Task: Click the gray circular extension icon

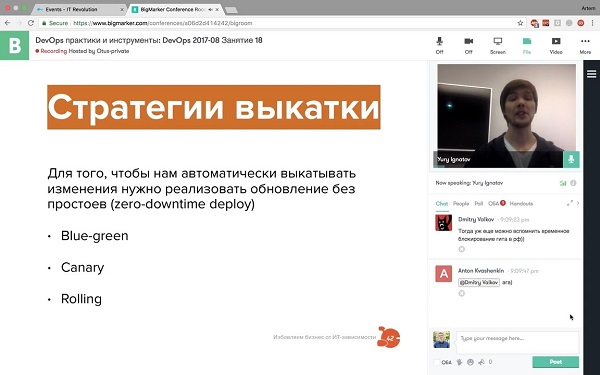Action: (569, 23)
